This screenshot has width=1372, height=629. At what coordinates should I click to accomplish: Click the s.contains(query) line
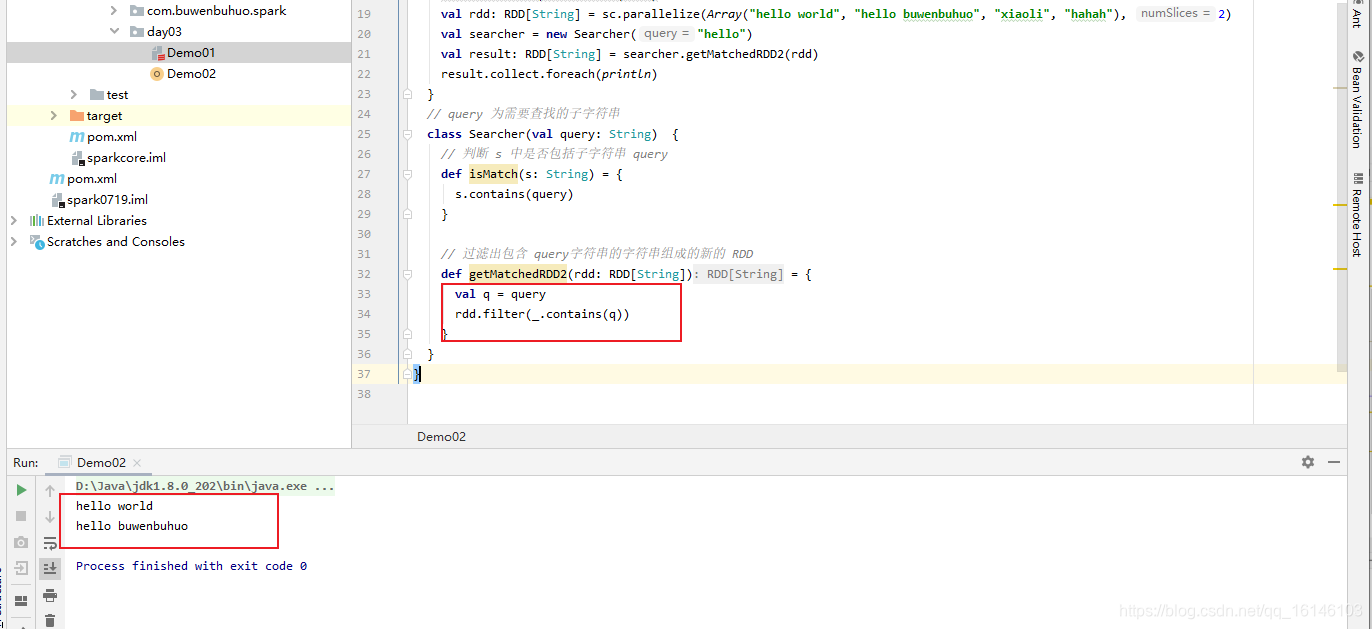514,194
